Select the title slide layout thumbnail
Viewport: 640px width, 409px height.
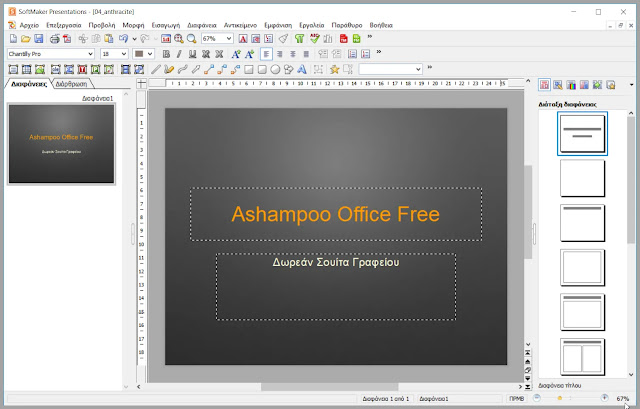tap(582, 133)
